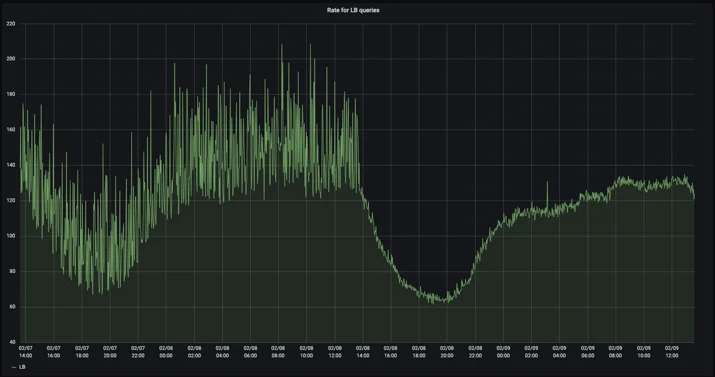Click the 02/08 20:00 x-axis label
Viewport: 715px width, 377px height.
(x=447, y=352)
